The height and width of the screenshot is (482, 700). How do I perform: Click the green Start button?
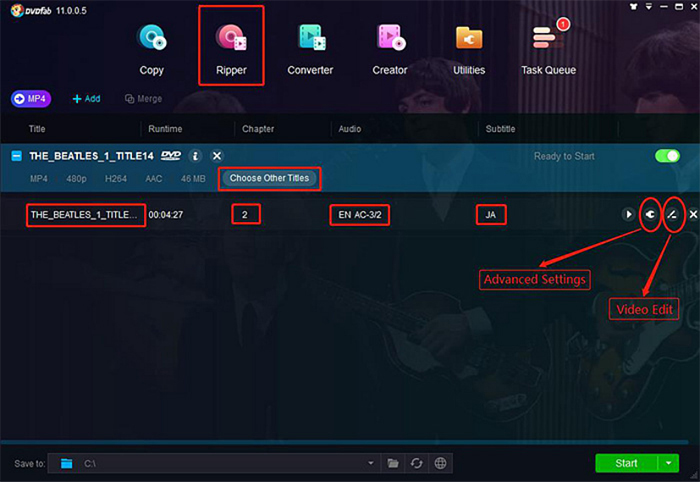tap(626, 463)
